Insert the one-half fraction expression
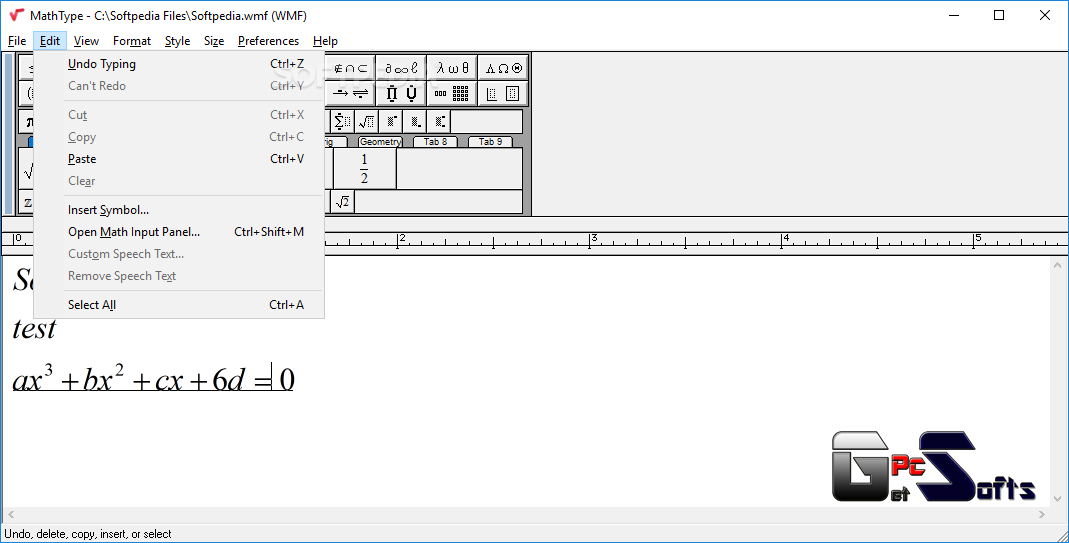Viewport: 1069px width, 543px height. [x=364, y=168]
